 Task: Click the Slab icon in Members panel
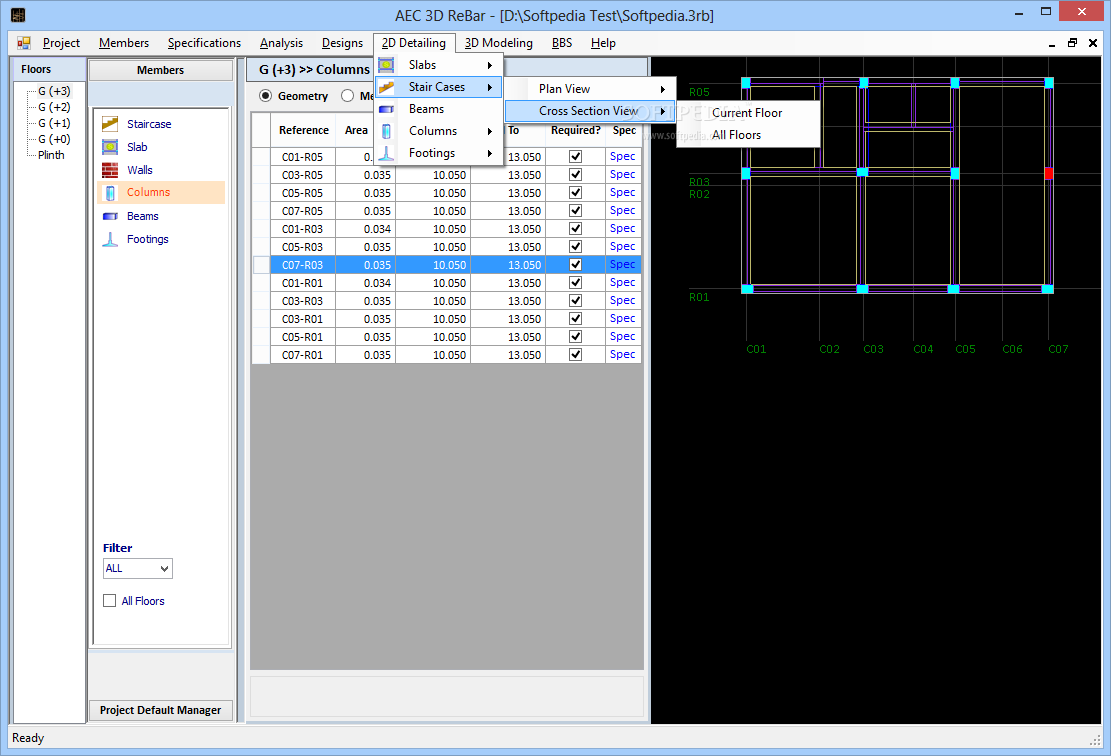(x=110, y=147)
